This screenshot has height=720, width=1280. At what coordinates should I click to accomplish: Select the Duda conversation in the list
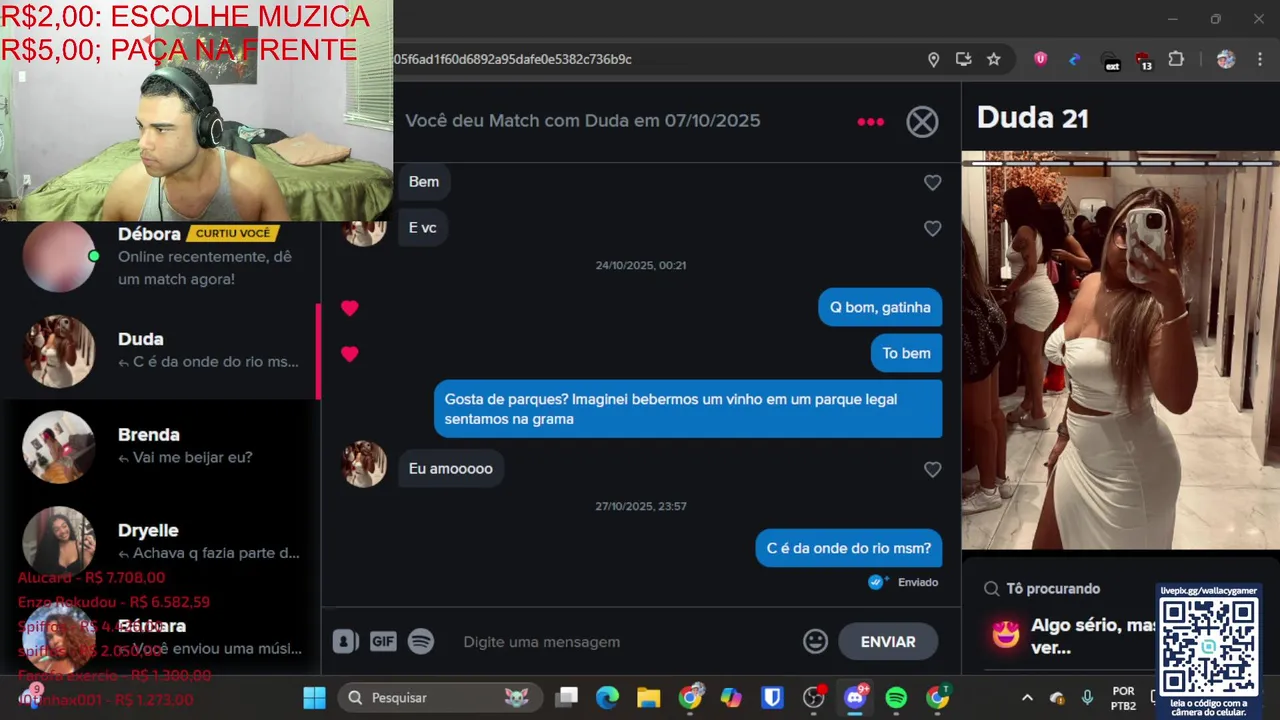coord(160,351)
